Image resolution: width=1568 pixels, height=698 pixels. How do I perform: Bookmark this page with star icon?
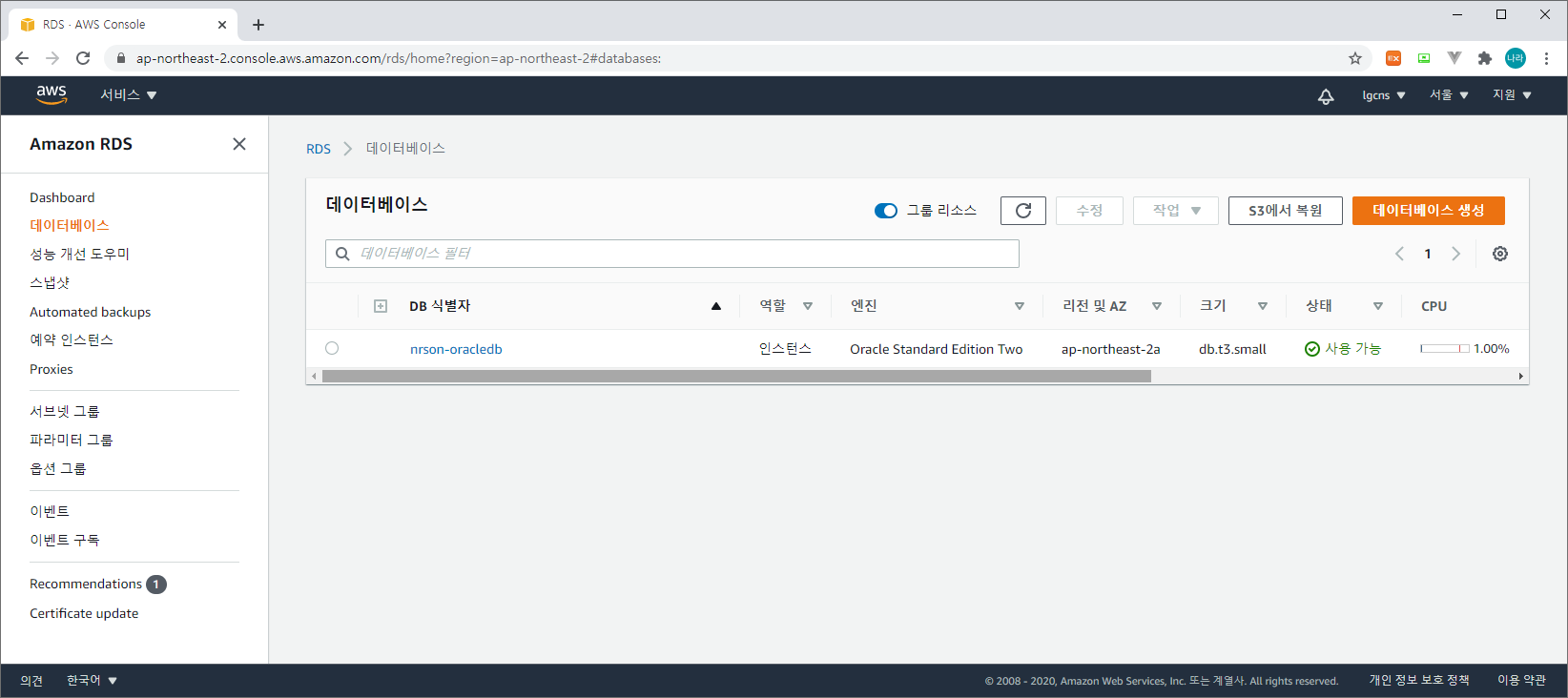[1355, 58]
